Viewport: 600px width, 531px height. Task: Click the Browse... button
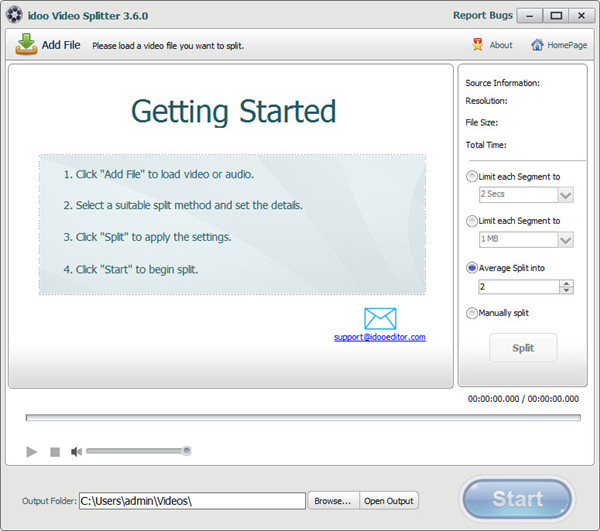pos(332,501)
